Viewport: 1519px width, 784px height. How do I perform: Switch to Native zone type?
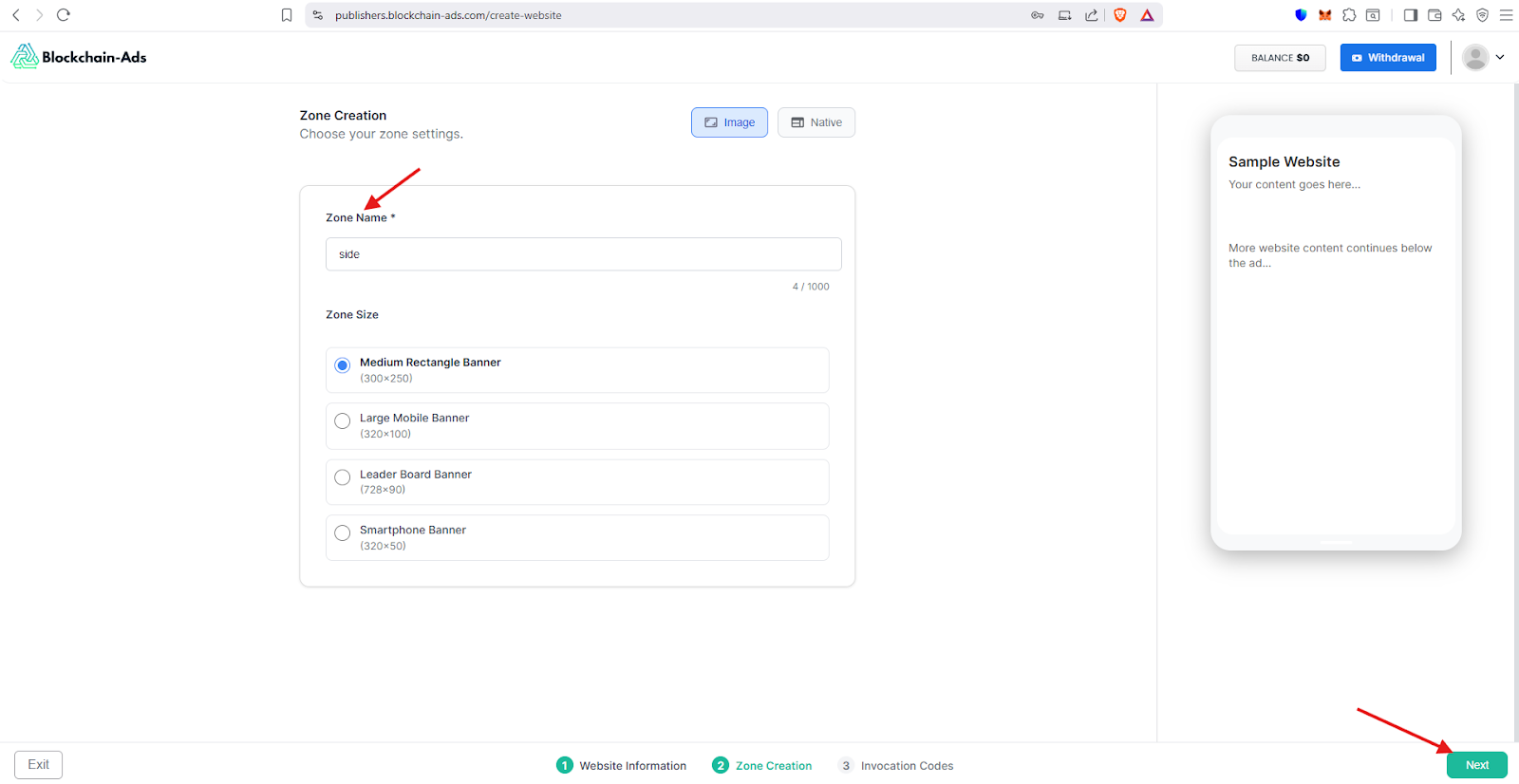pos(816,122)
